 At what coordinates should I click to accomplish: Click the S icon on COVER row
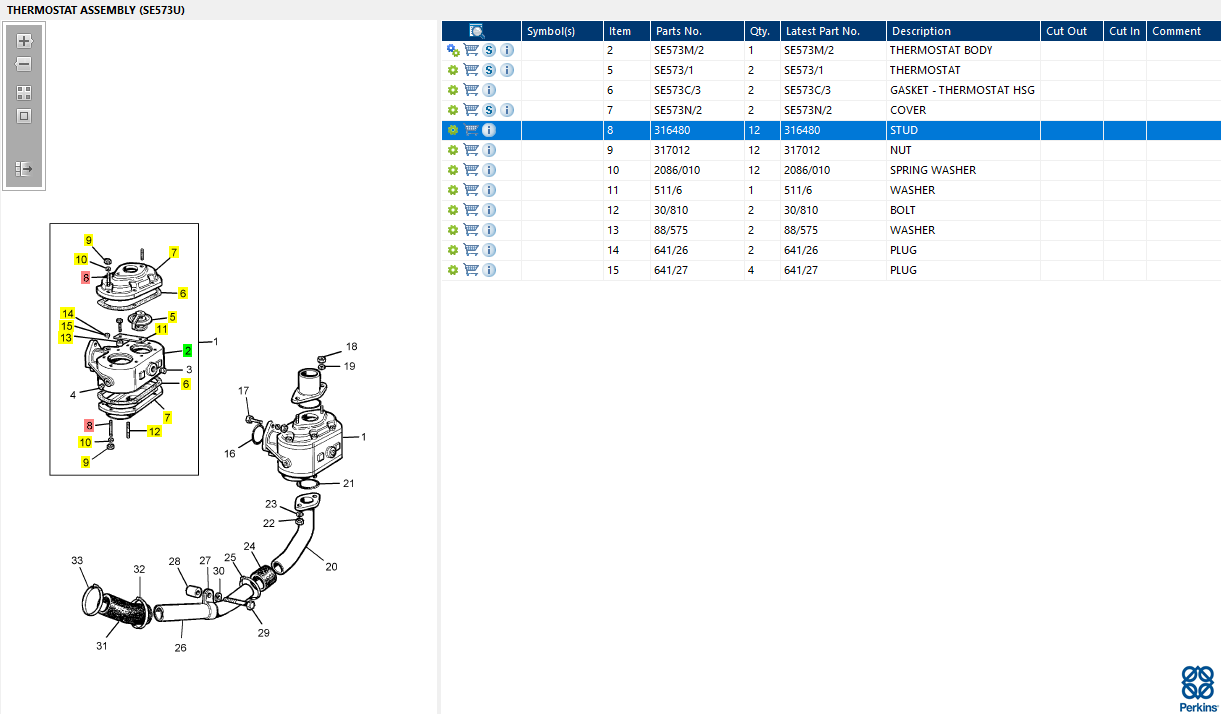489,110
